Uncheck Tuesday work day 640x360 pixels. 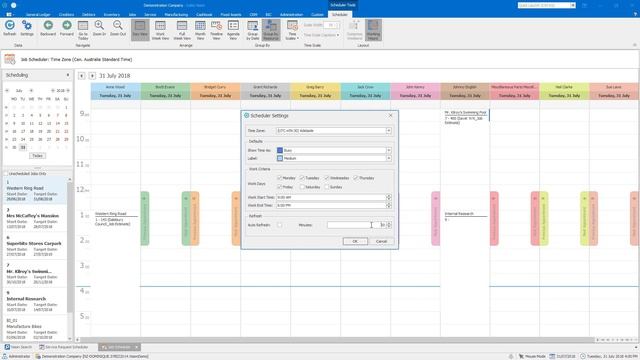coord(302,178)
